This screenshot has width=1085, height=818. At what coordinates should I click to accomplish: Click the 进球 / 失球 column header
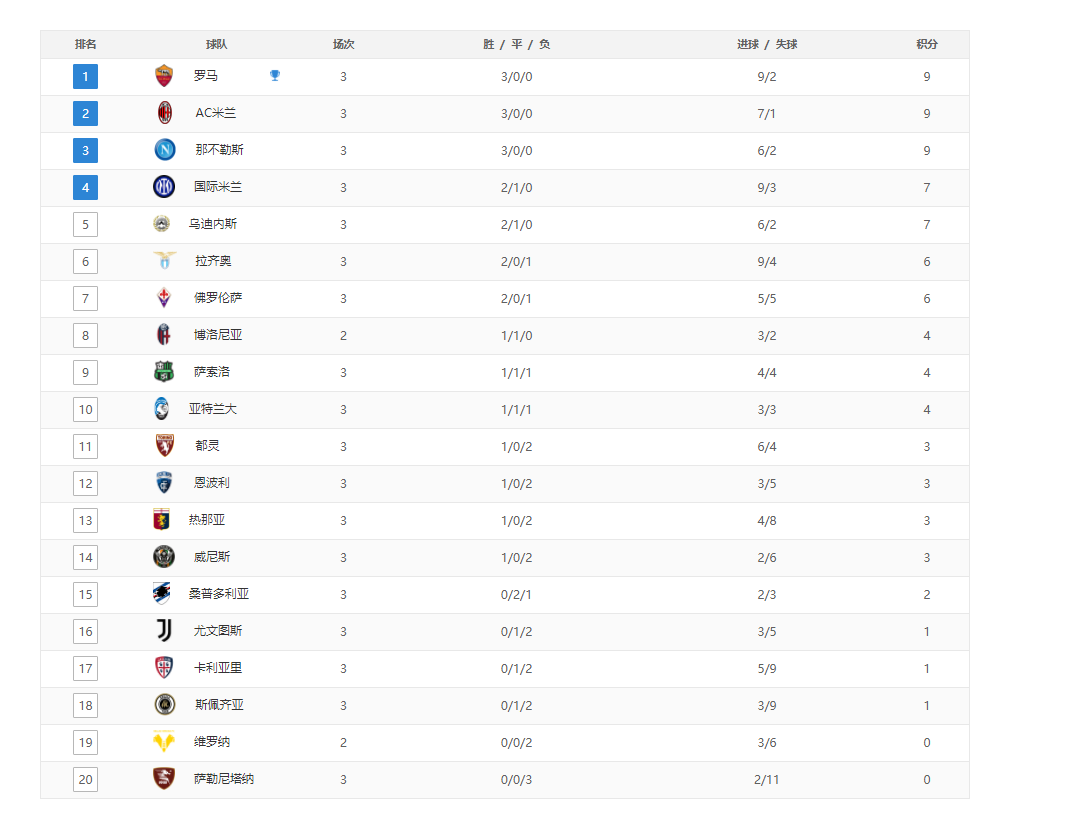click(767, 44)
